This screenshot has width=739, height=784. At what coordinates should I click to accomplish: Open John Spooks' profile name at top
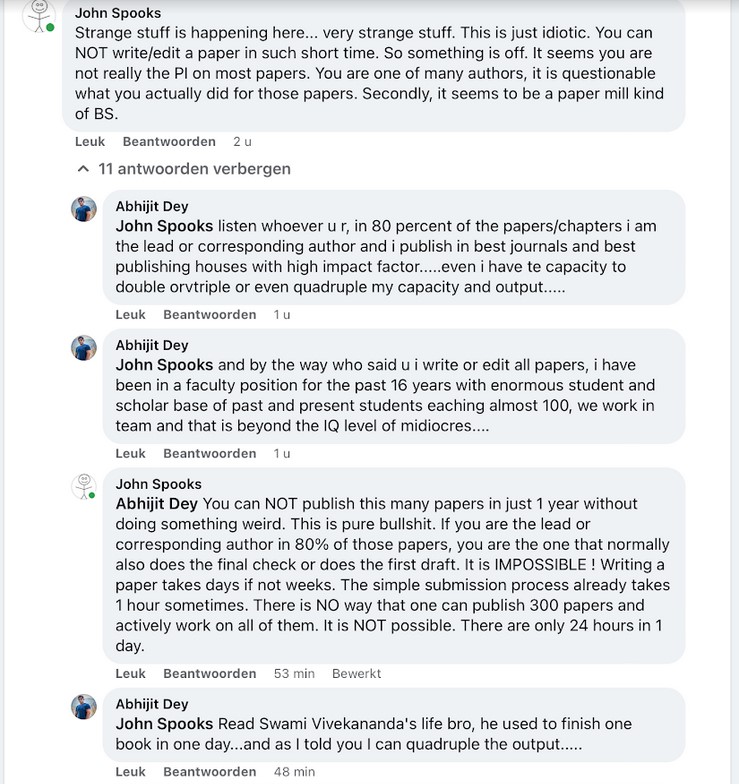117,13
